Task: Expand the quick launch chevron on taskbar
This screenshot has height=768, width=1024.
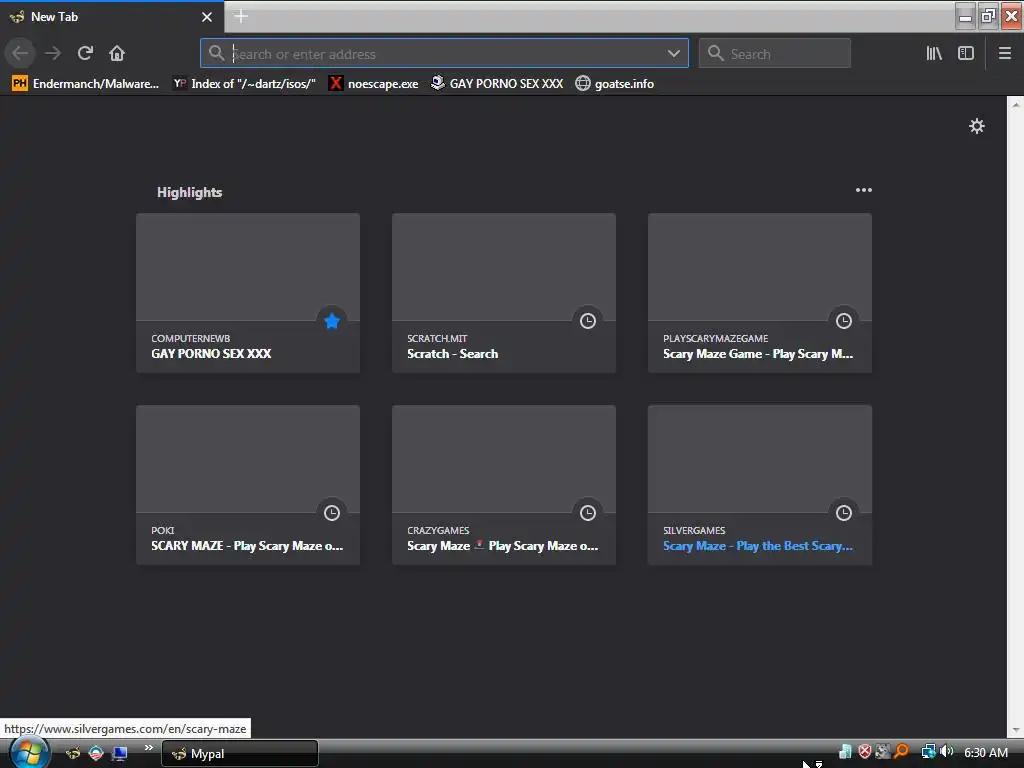Action: coord(149,747)
